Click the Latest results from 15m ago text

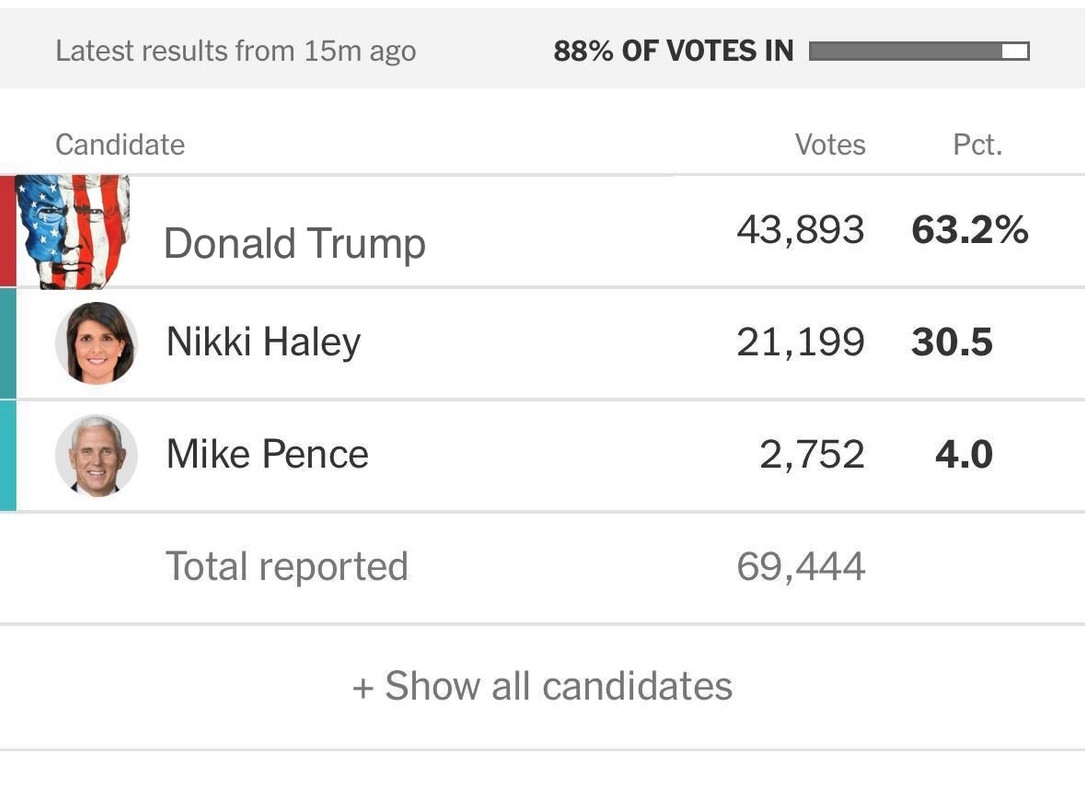click(235, 51)
